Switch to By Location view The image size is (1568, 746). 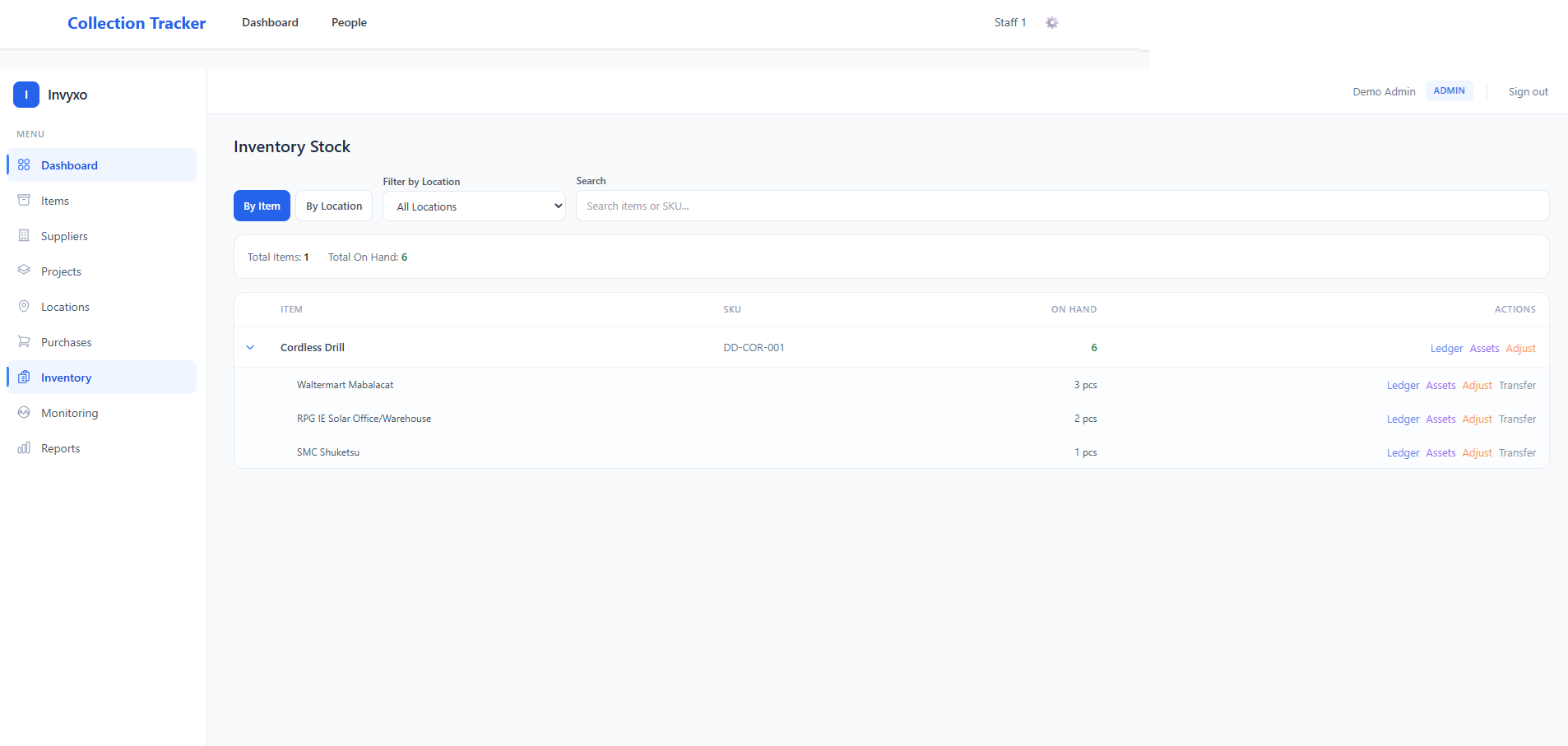coord(334,206)
